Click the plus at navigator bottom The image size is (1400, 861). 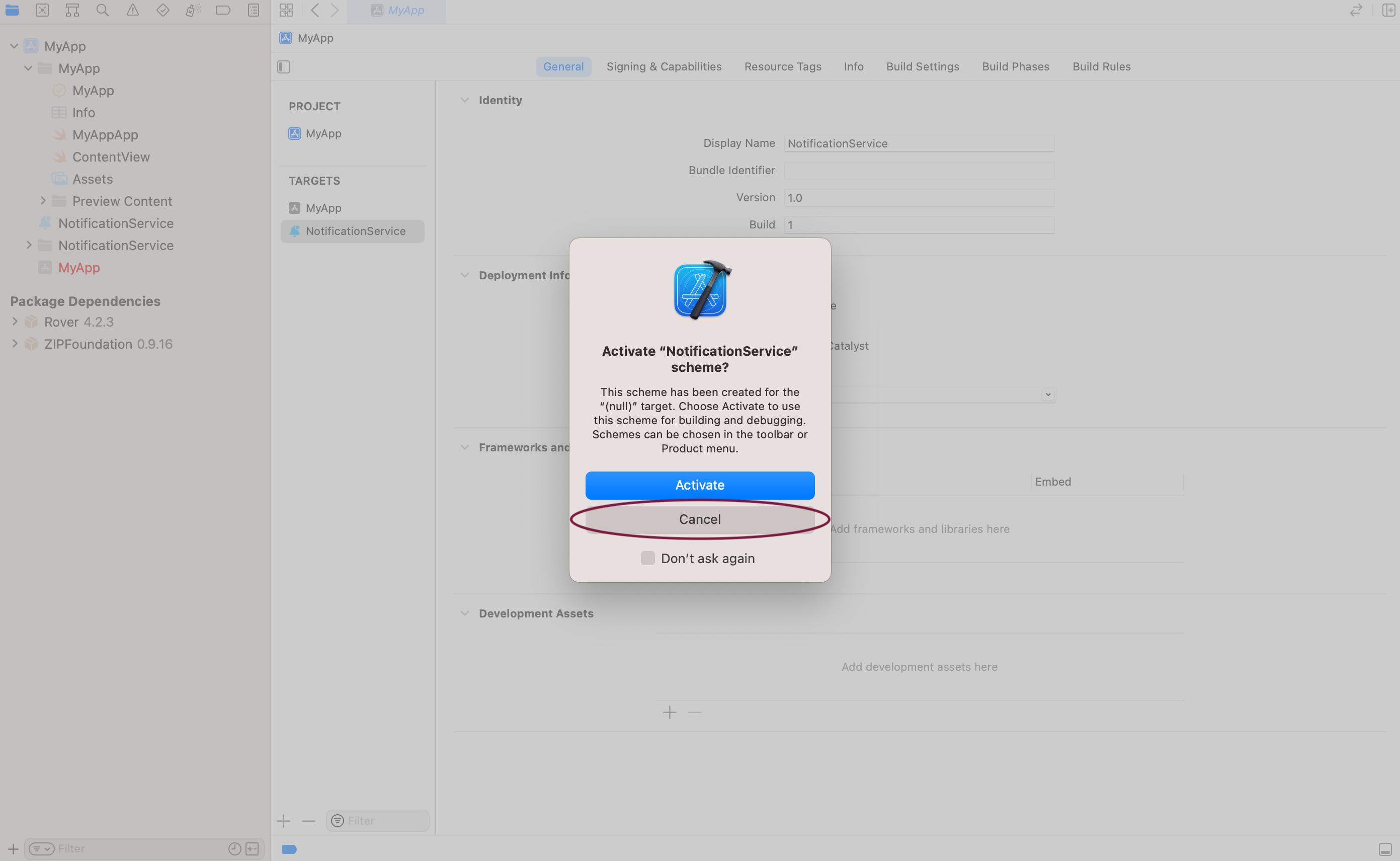(x=13, y=849)
